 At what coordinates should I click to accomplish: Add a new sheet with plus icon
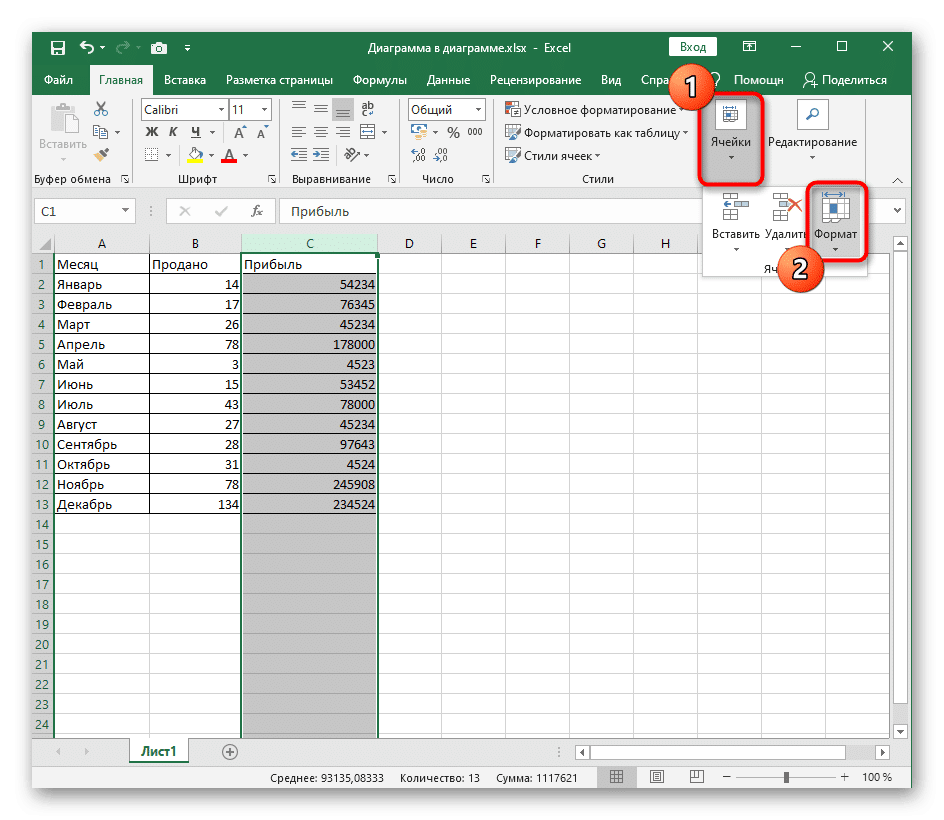[230, 751]
